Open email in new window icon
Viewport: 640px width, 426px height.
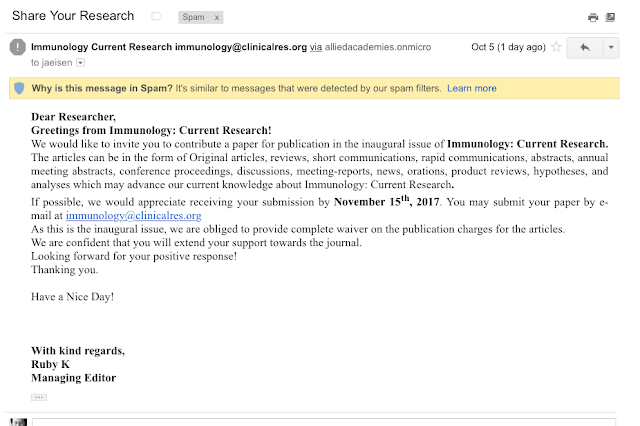610,17
